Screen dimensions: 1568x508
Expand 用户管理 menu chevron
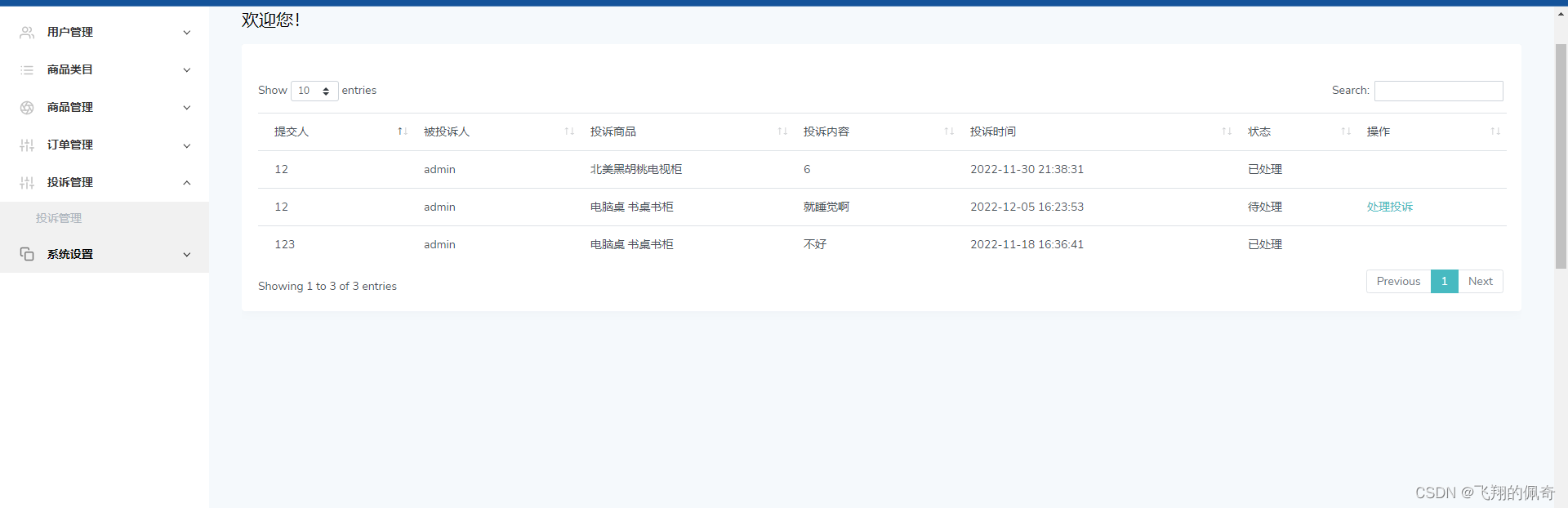(x=186, y=33)
